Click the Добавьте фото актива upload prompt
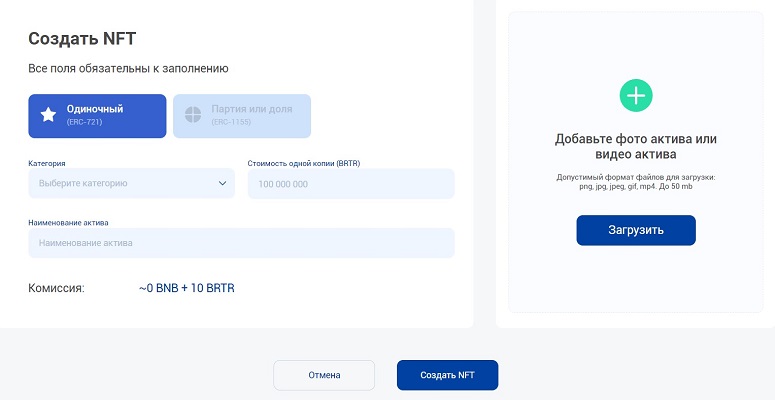The height and width of the screenshot is (400, 775). click(635, 147)
